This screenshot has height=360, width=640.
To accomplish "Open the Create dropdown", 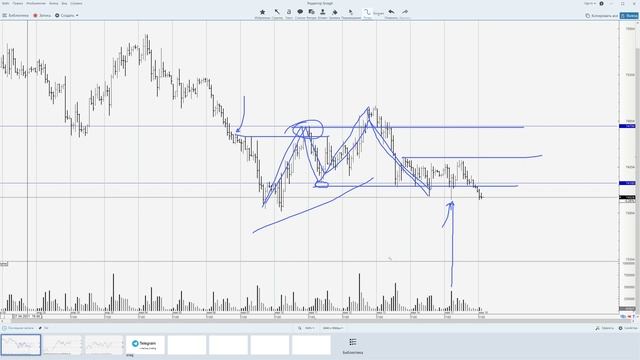I will coord(67,16).
